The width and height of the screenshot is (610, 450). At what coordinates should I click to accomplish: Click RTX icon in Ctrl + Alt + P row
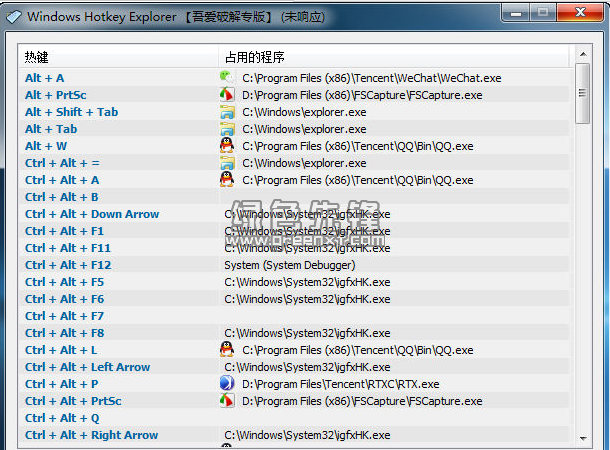tap(227, 383)
